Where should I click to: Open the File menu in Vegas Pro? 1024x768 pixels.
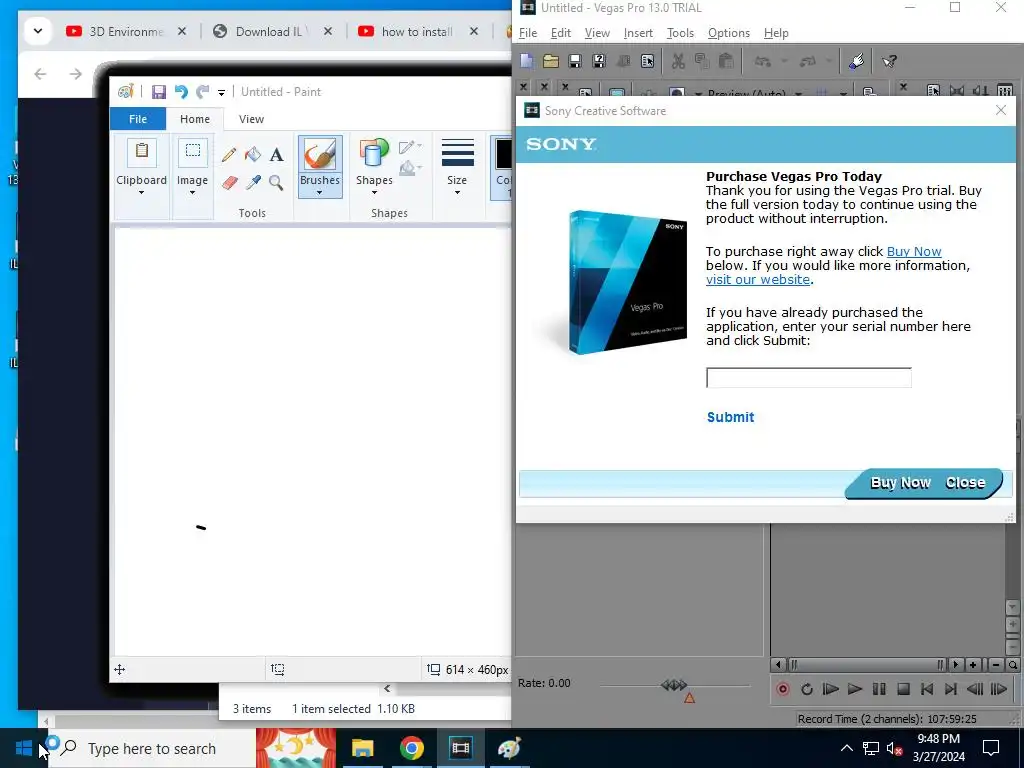click(x=528, y=33)
